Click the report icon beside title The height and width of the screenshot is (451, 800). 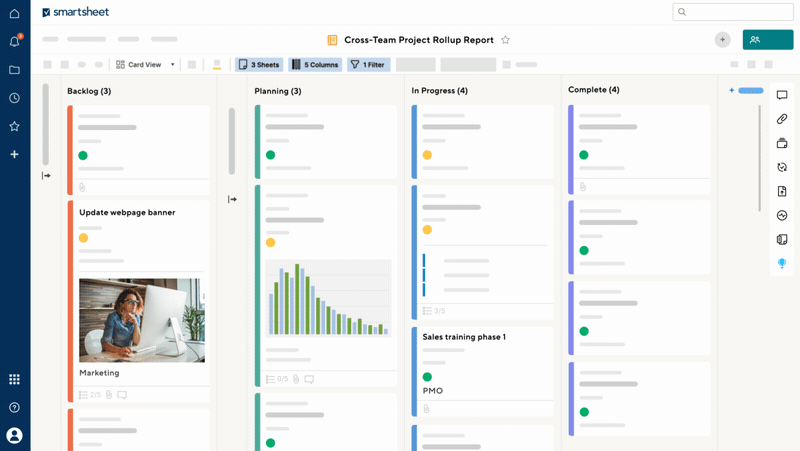[332, 40]
